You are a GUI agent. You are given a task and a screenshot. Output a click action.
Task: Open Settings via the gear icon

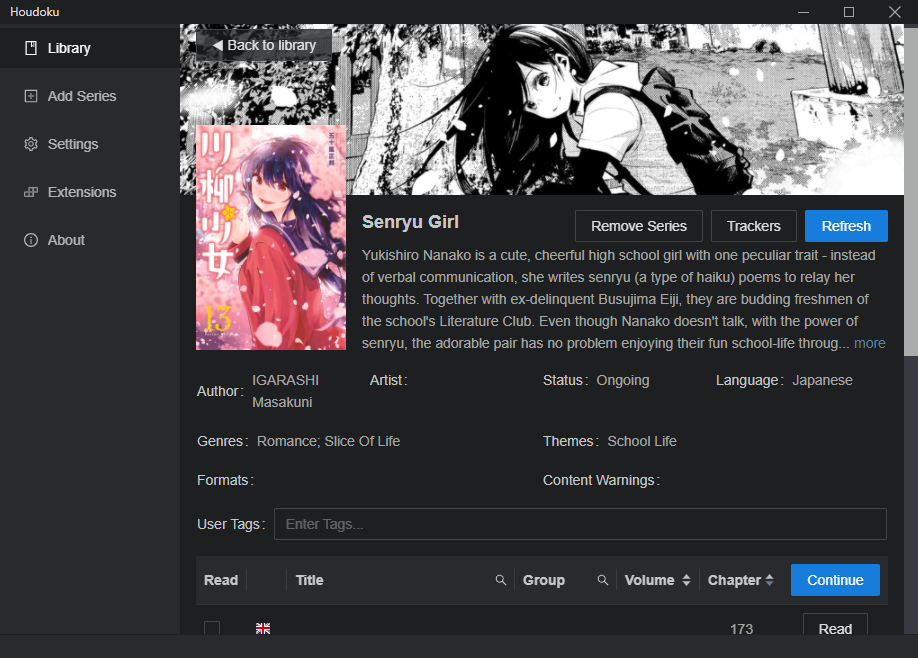[x=31, y=144]
